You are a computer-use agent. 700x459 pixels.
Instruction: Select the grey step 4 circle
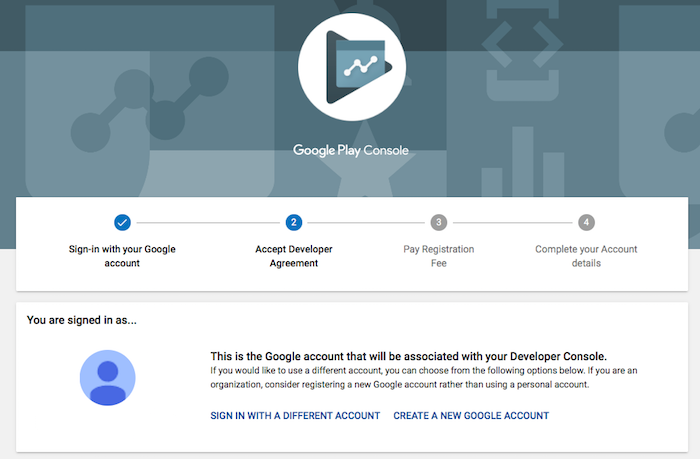(x=586, y=222)
